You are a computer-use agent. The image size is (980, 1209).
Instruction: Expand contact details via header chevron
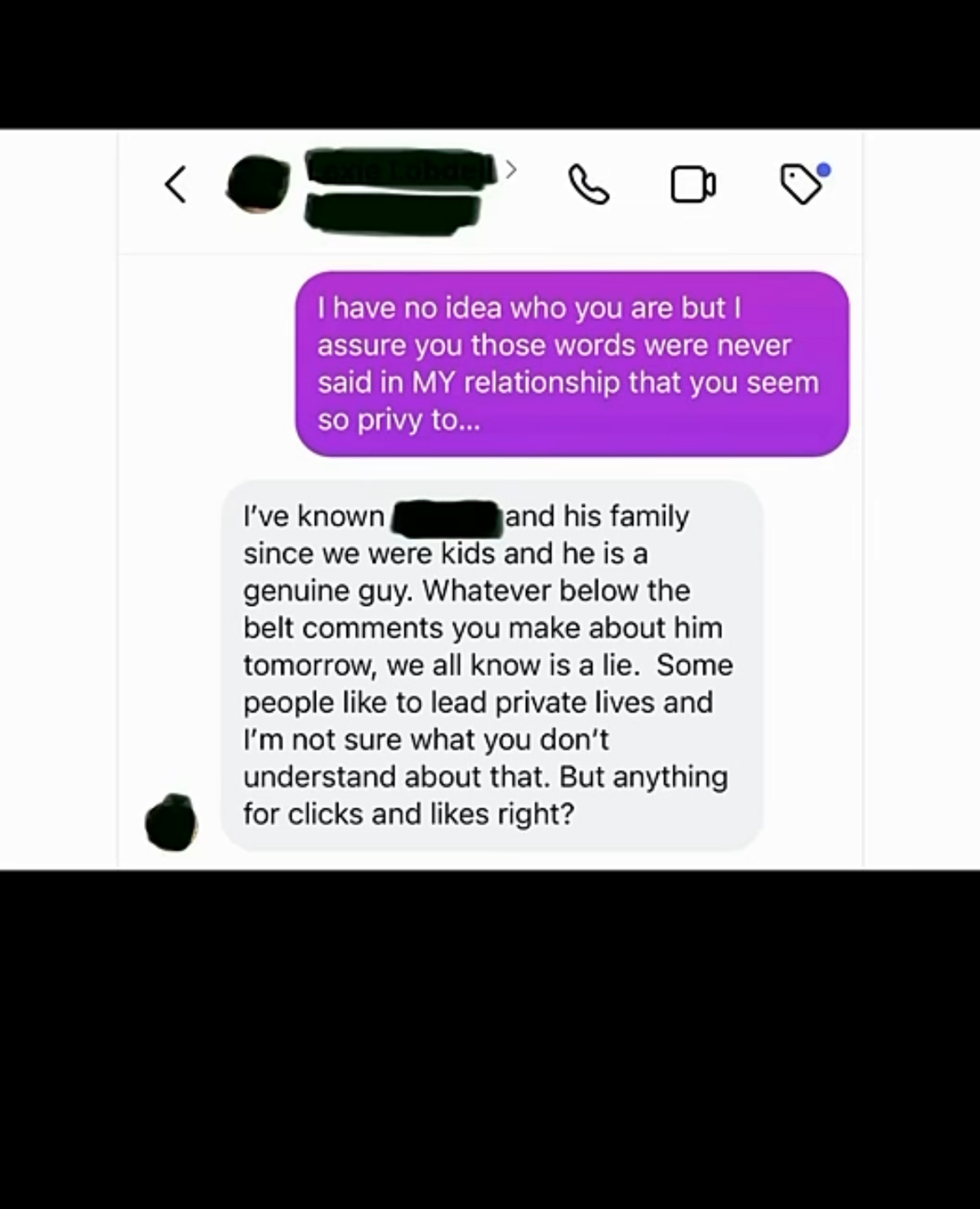[511, 169]
